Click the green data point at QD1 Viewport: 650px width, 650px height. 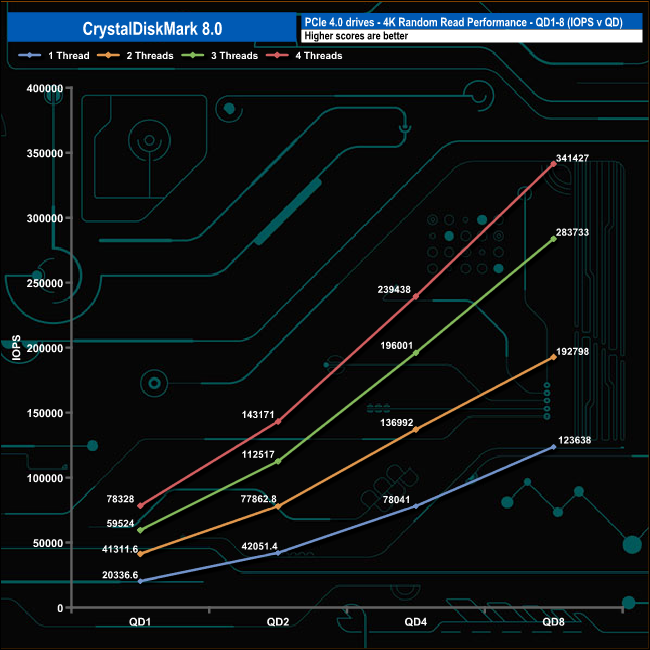(140, 531)
